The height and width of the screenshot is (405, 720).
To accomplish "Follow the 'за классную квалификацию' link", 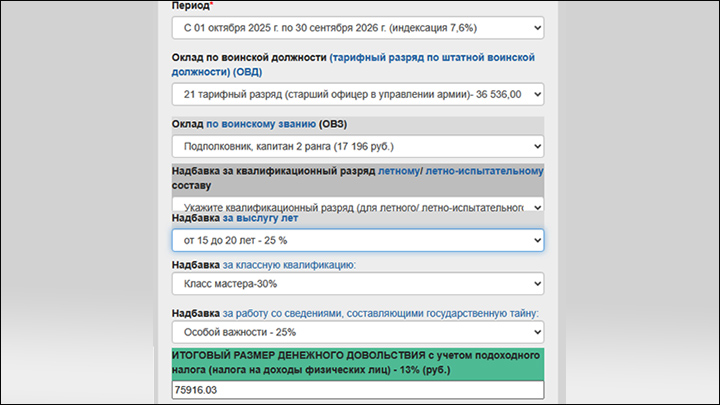I will pos(290,265).
